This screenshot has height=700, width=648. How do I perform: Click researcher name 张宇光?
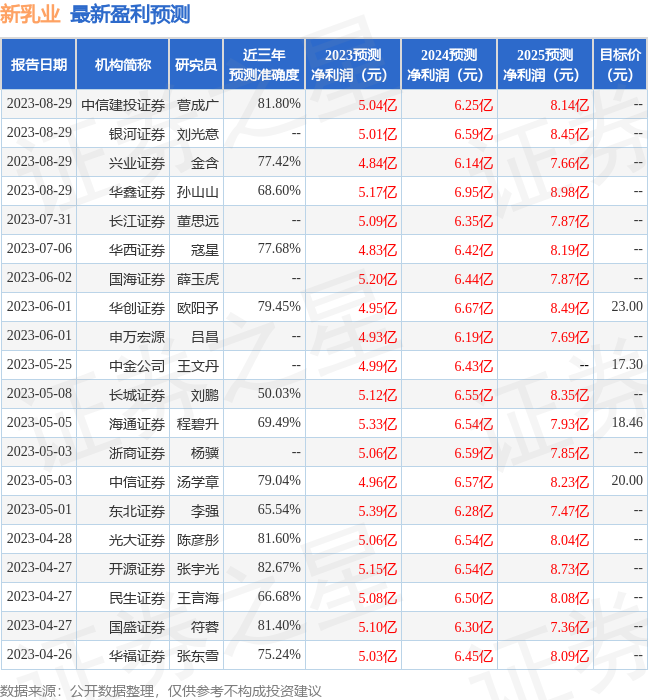[198, 569]
